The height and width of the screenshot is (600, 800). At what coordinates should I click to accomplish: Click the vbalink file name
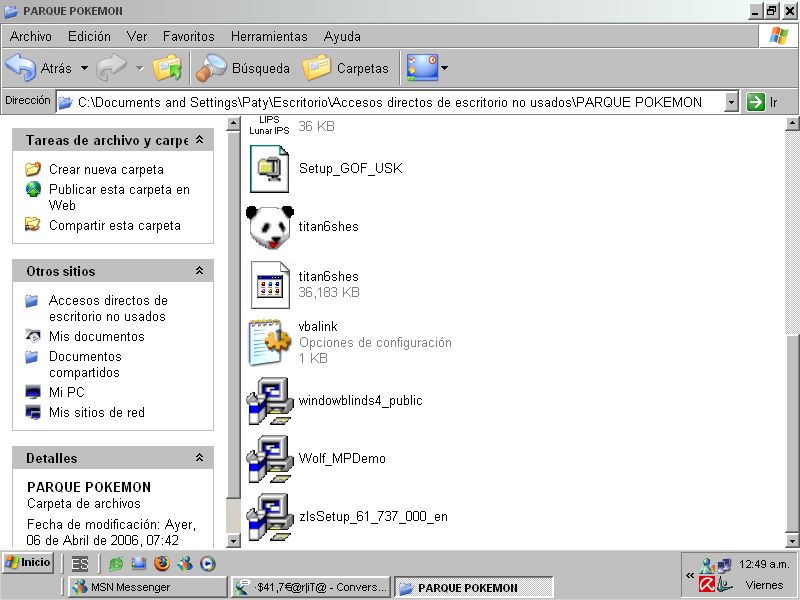pyautogui.click(x=318, y=327)
